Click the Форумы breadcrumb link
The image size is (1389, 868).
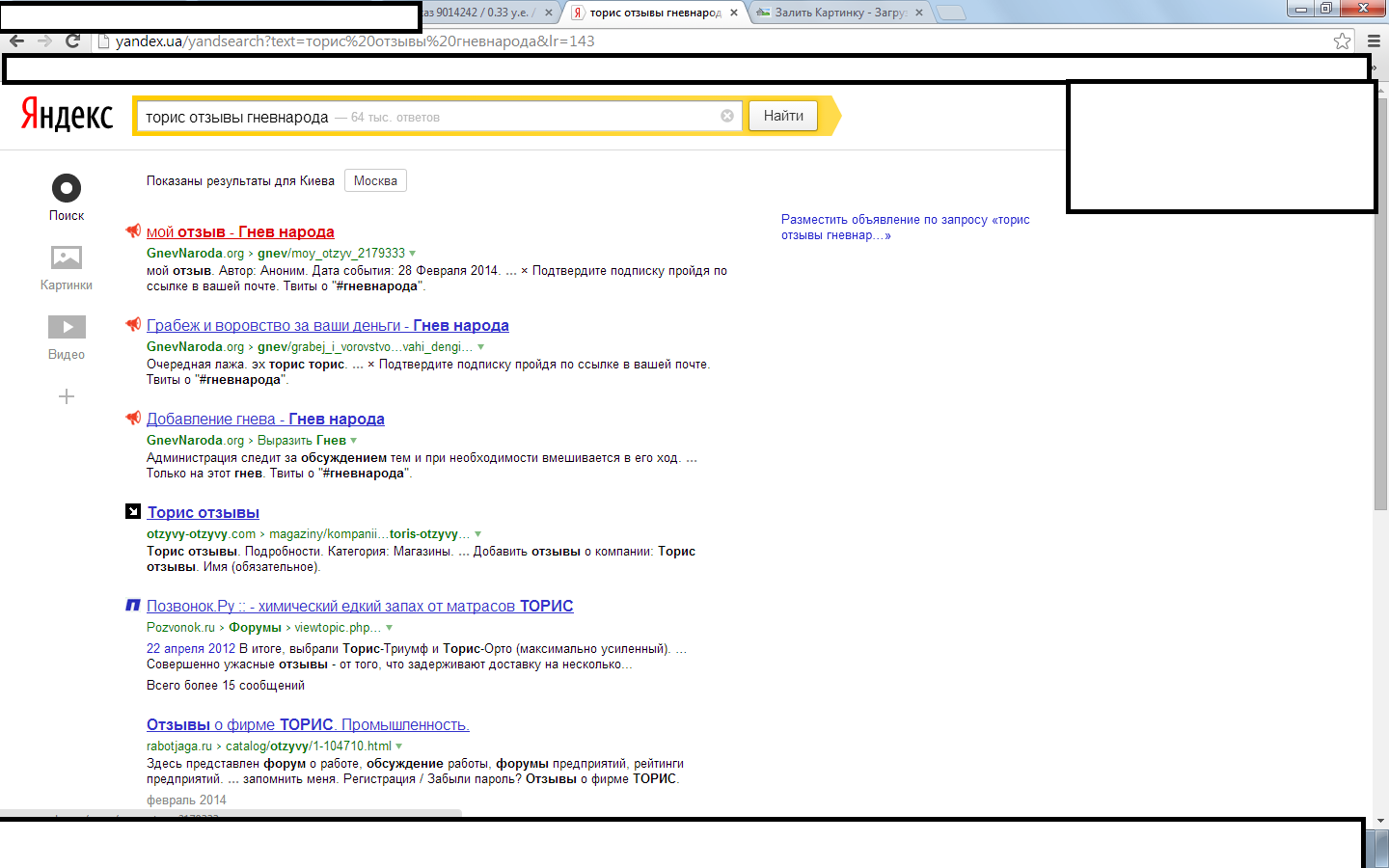(x=255, y=627)
